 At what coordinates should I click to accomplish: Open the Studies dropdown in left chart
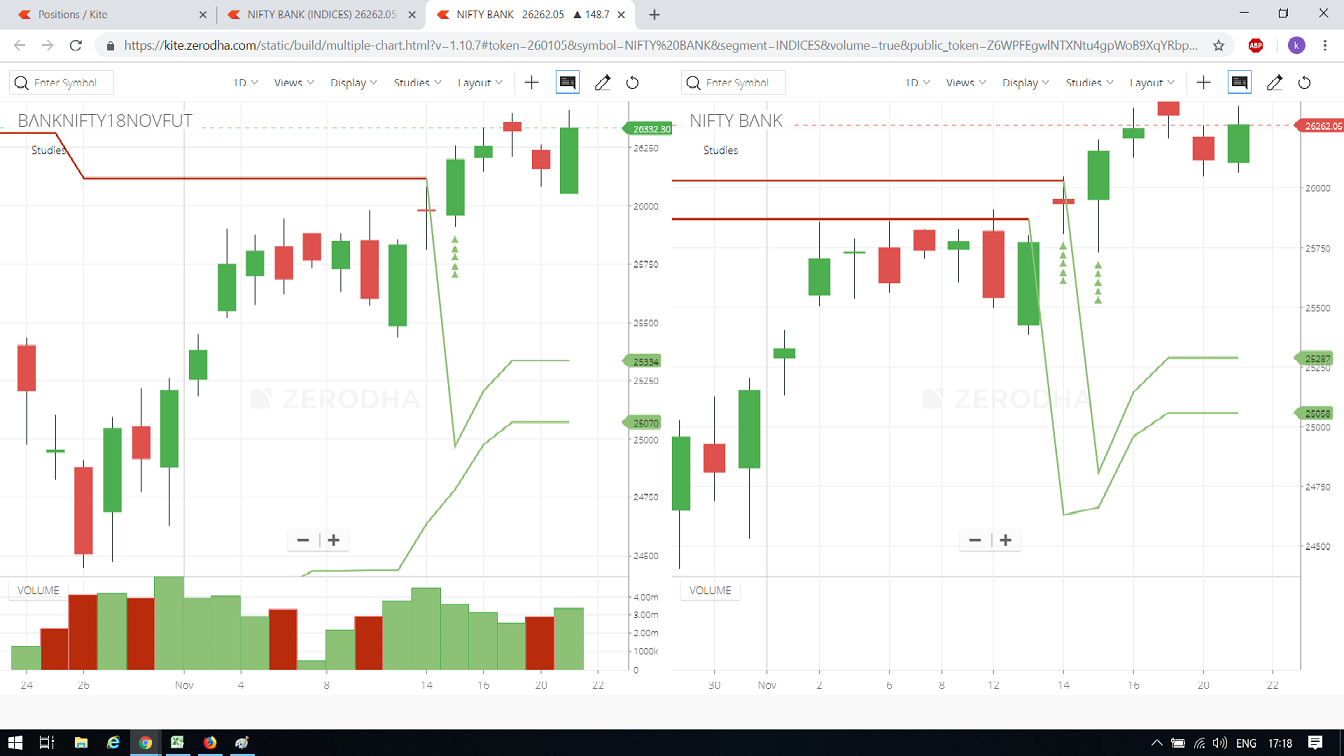[417, 83]
